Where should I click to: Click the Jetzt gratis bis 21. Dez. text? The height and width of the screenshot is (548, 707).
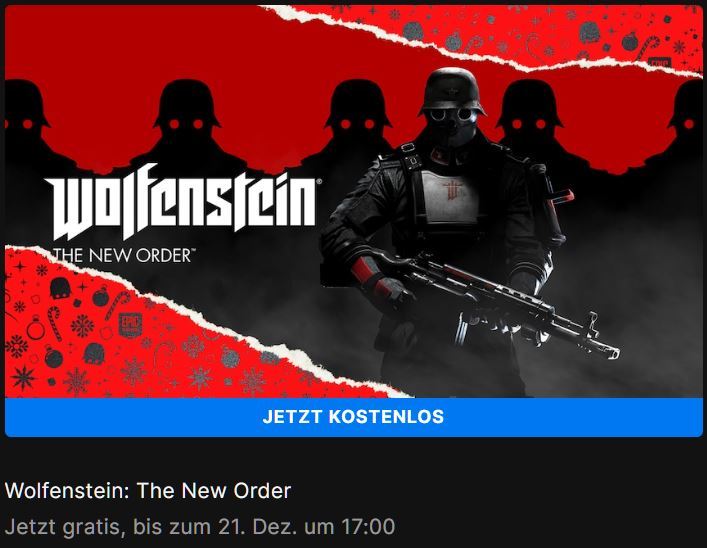point(200,527)
